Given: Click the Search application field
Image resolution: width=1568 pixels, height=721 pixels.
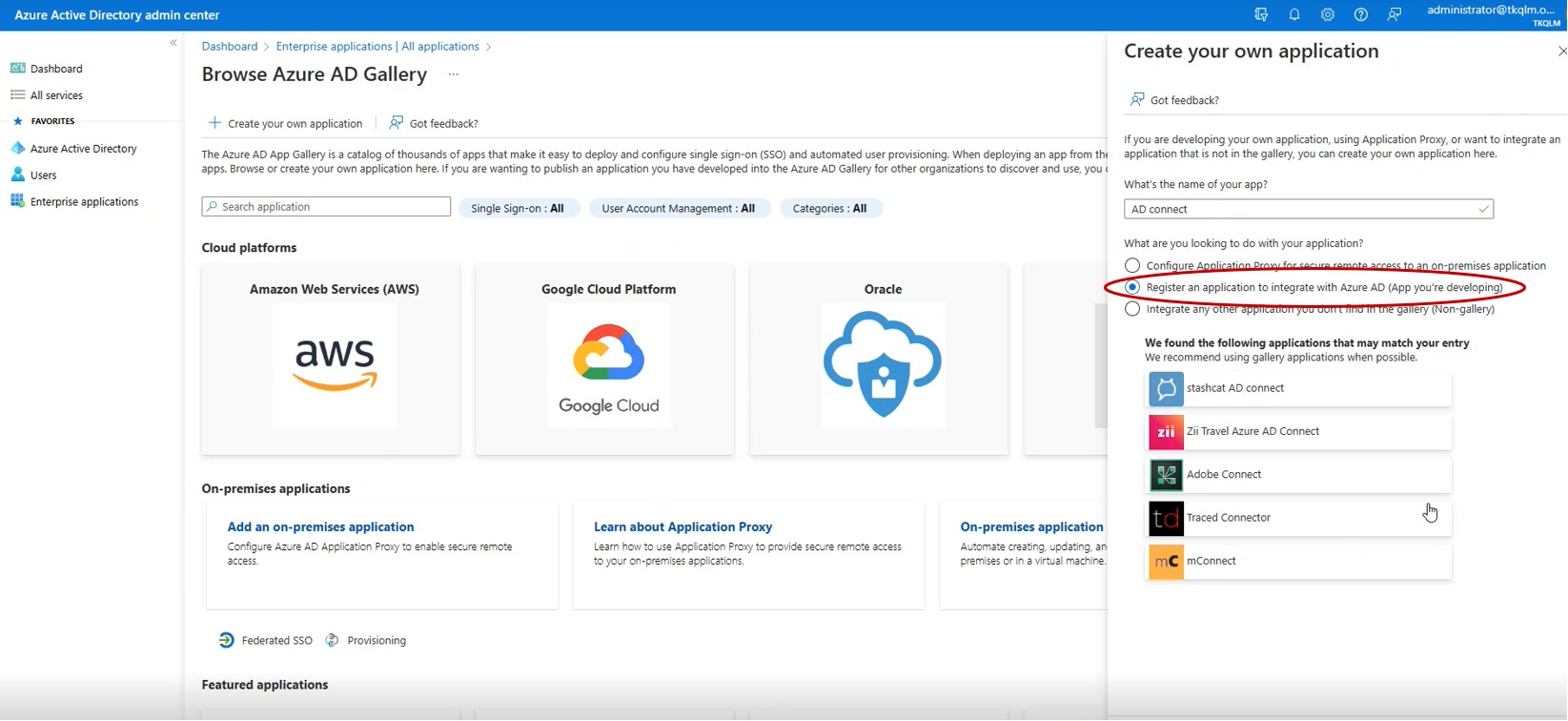Looking at the screenshot, I should click(326, 206).
